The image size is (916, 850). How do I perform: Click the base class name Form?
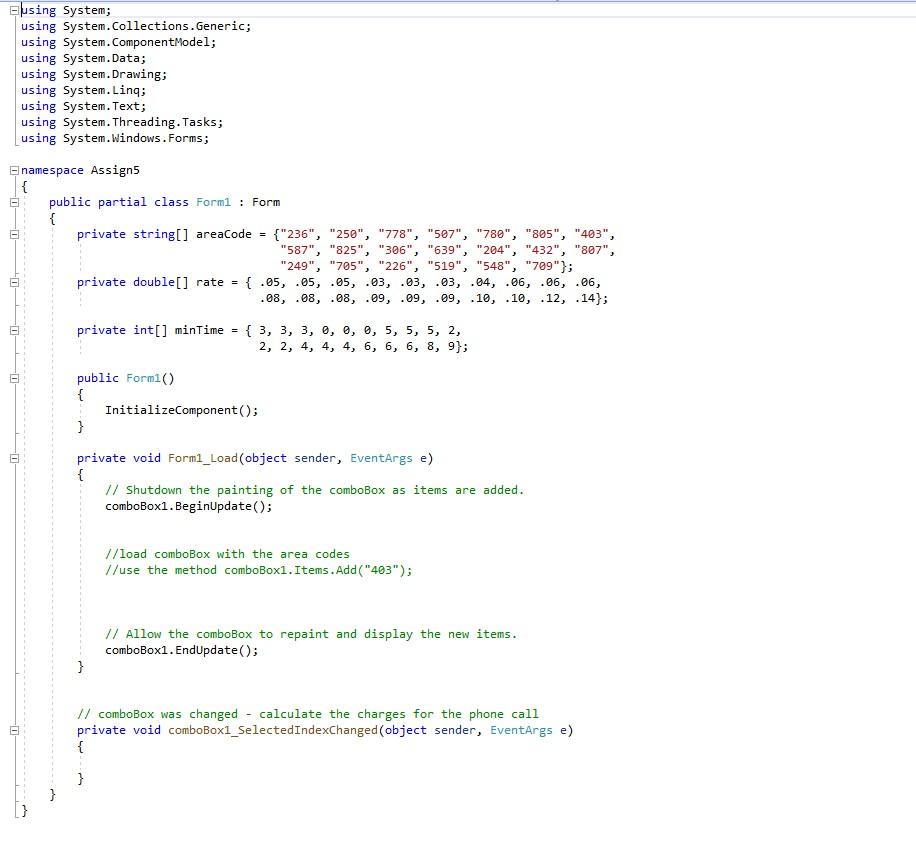(266, 202)
